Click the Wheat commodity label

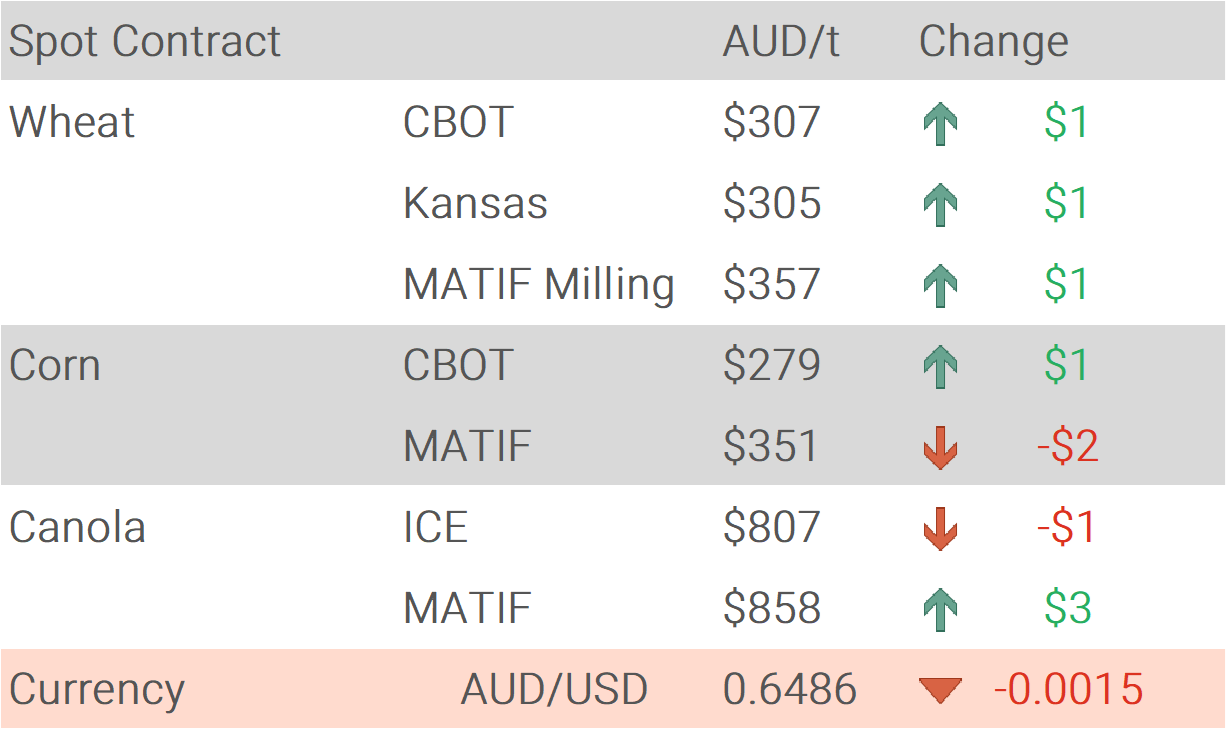[x=72, y=123]
